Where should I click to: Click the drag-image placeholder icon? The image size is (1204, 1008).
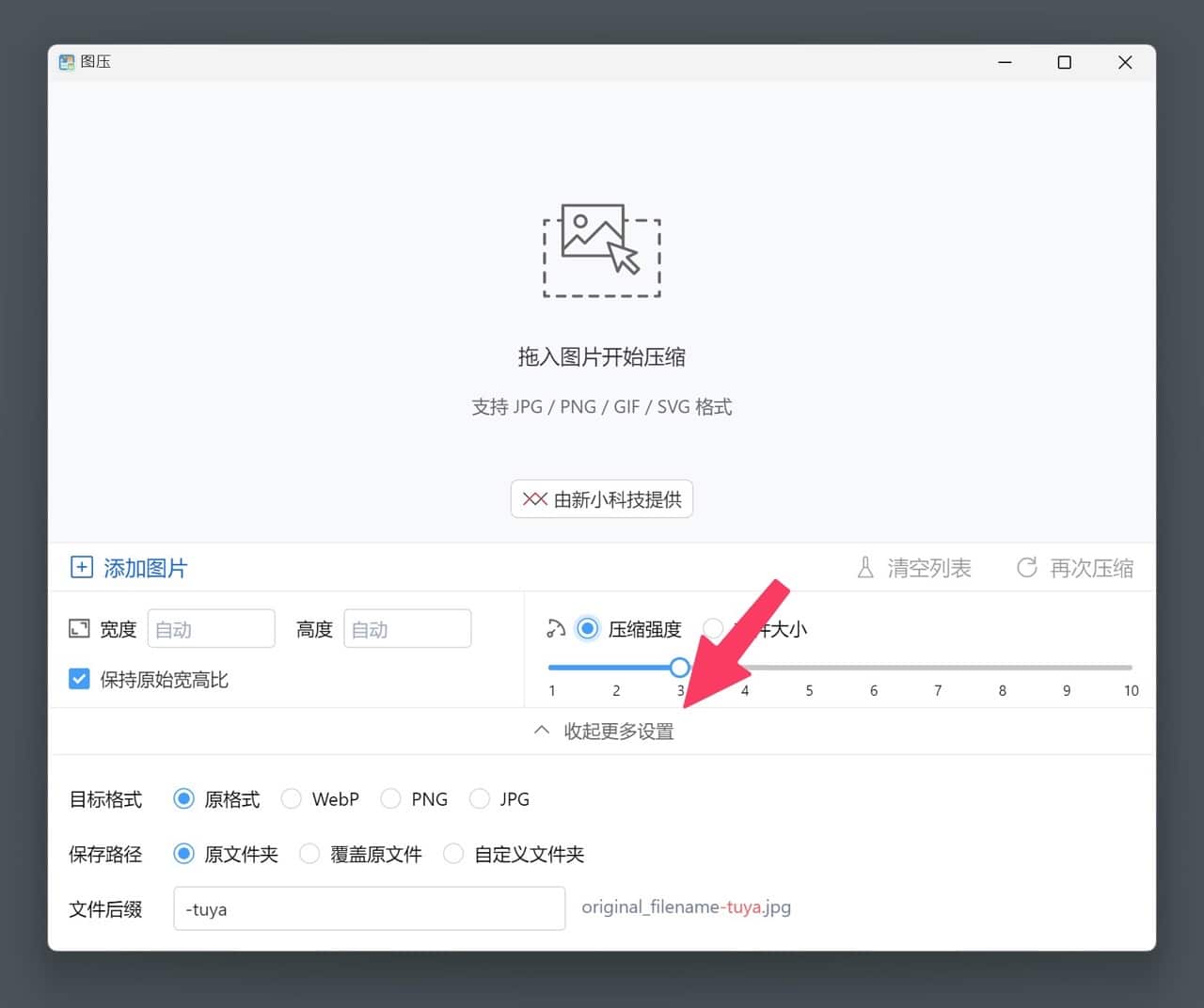tap(602, 250)
